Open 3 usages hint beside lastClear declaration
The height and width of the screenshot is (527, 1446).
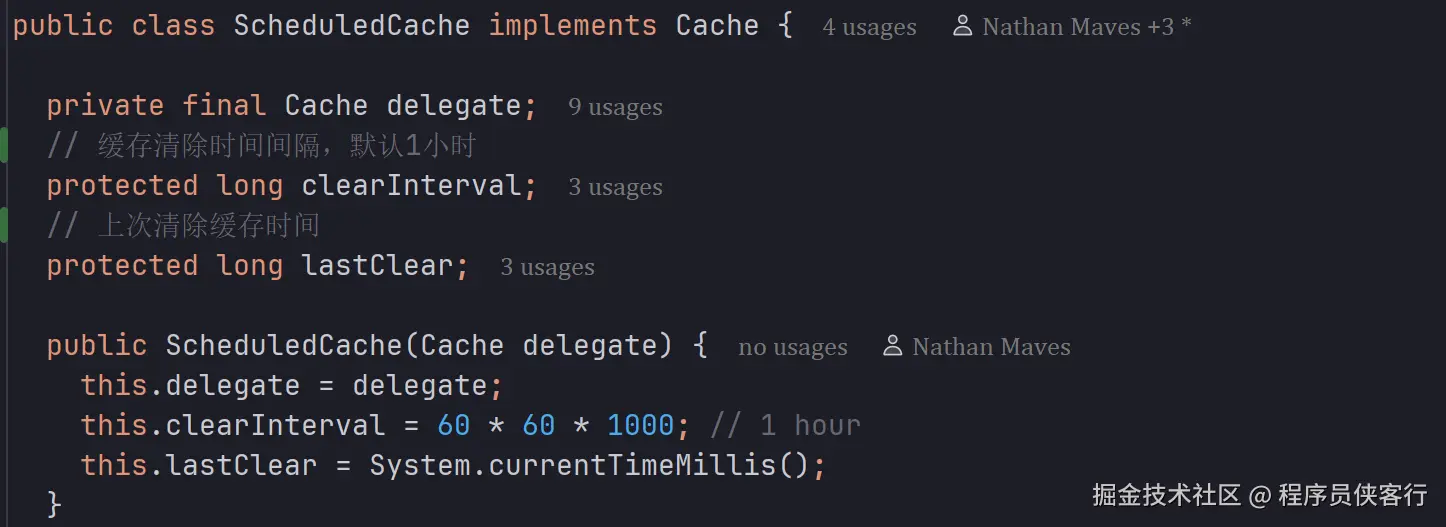pyautogui.click(x=547, y=267)
